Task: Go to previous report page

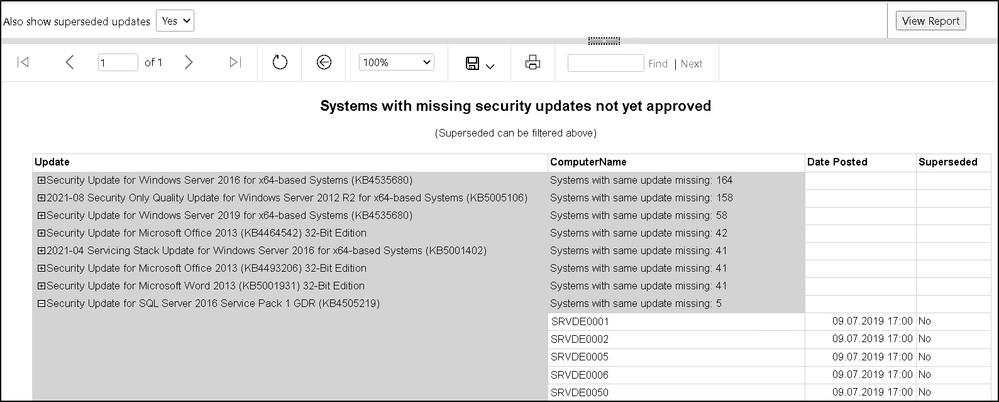Action: [x=70, y=63]
